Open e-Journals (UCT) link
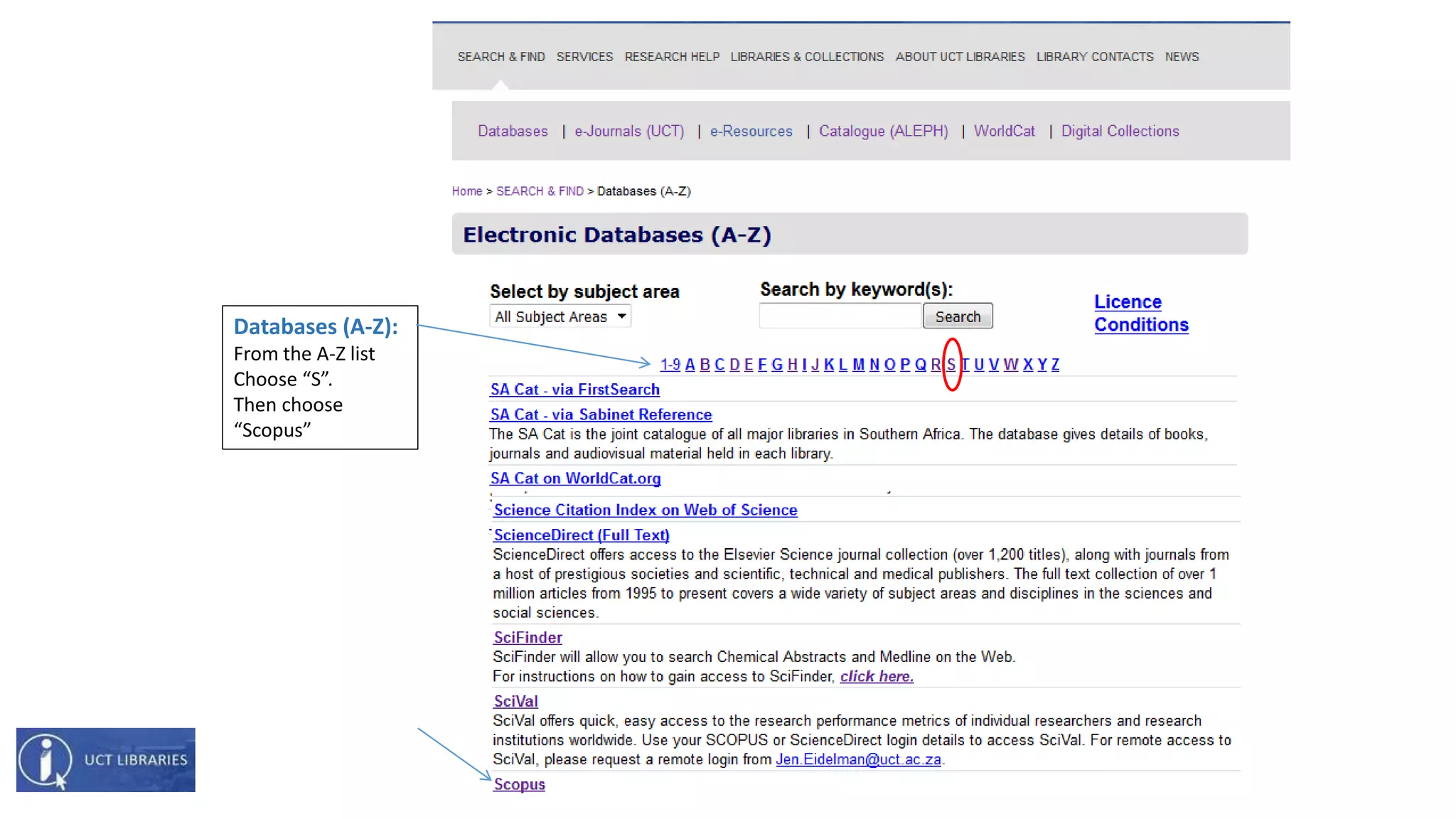 click(x=629, y=131)
